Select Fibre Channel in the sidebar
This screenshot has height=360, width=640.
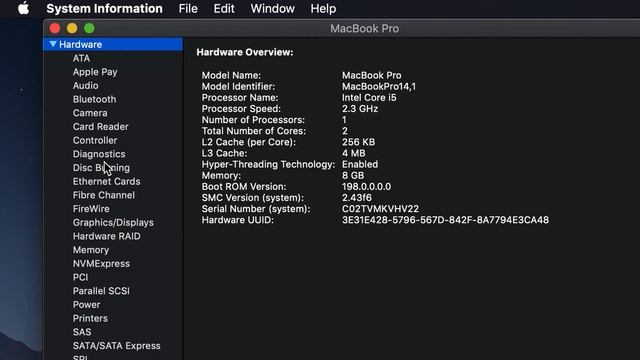click(x=104, y=195)
